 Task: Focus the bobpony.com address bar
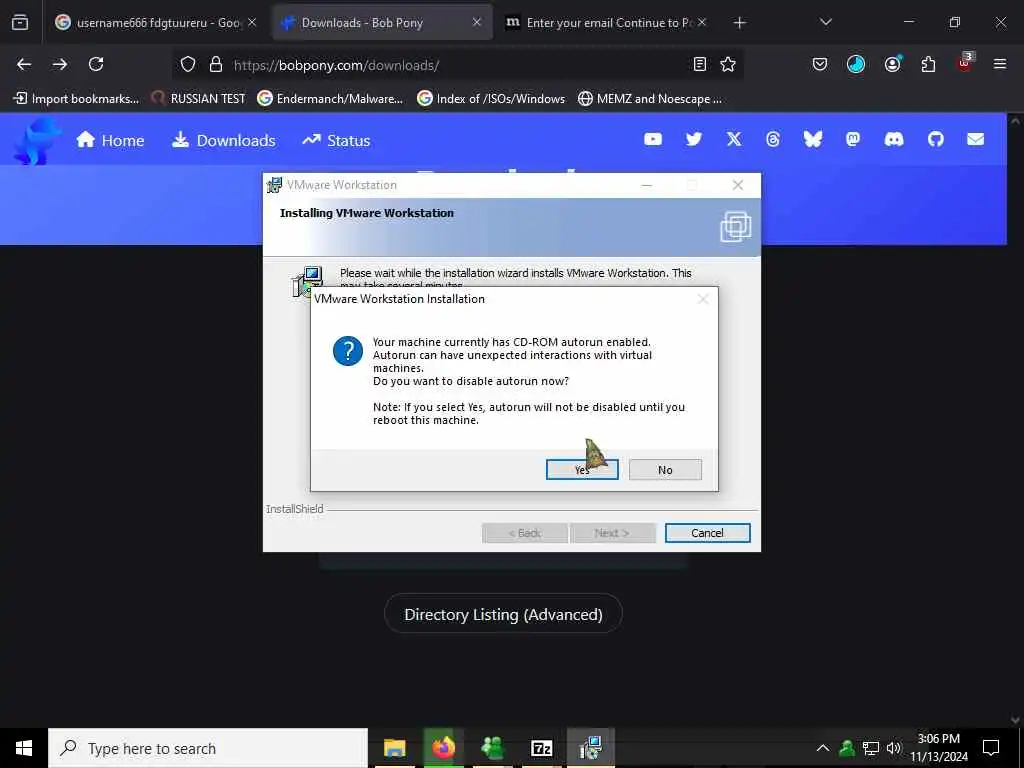click(457, 65)
